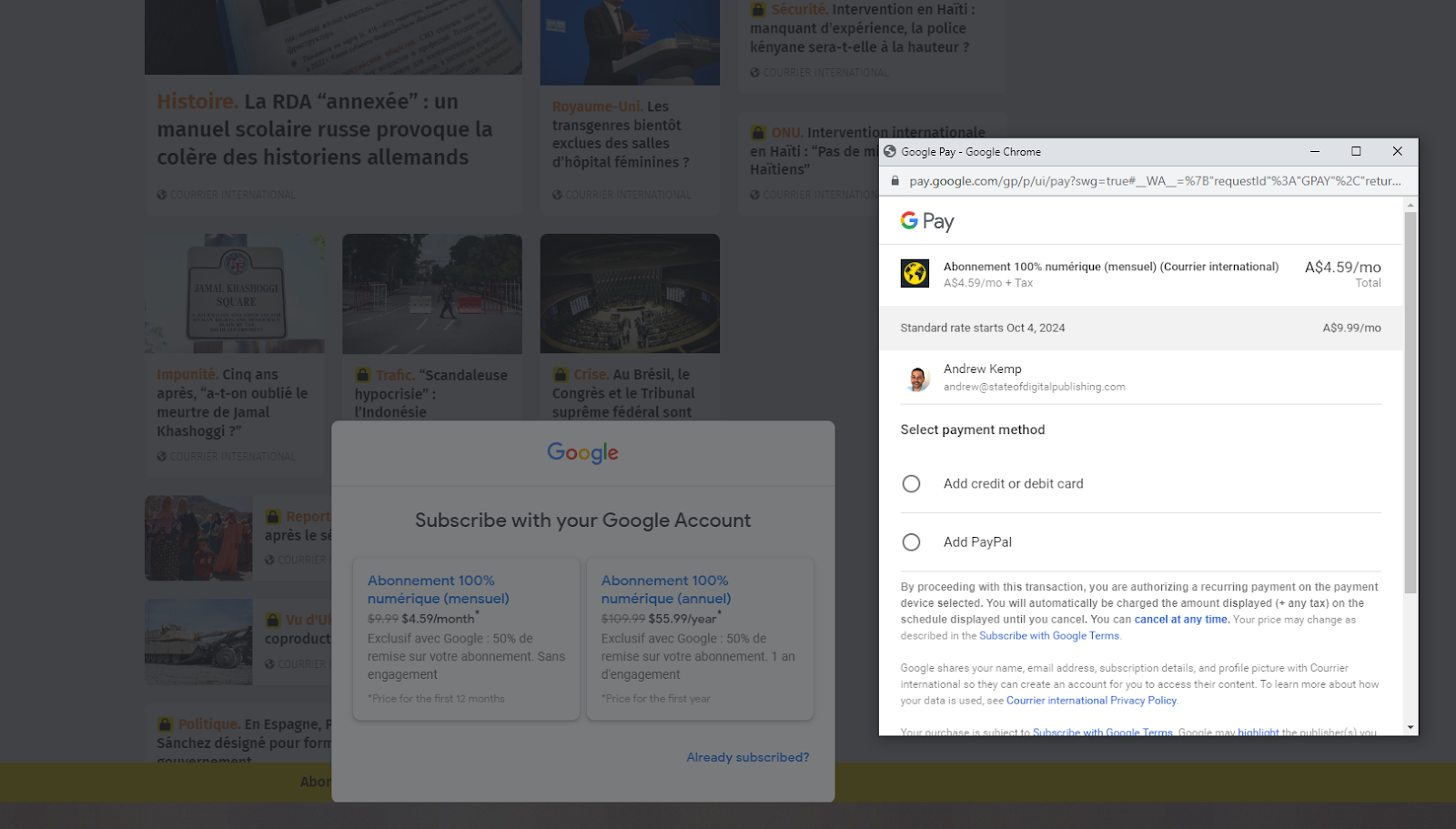Click the Histoire article top image
The width and height of the screenshot is (1456, 829).
point(333,36)
